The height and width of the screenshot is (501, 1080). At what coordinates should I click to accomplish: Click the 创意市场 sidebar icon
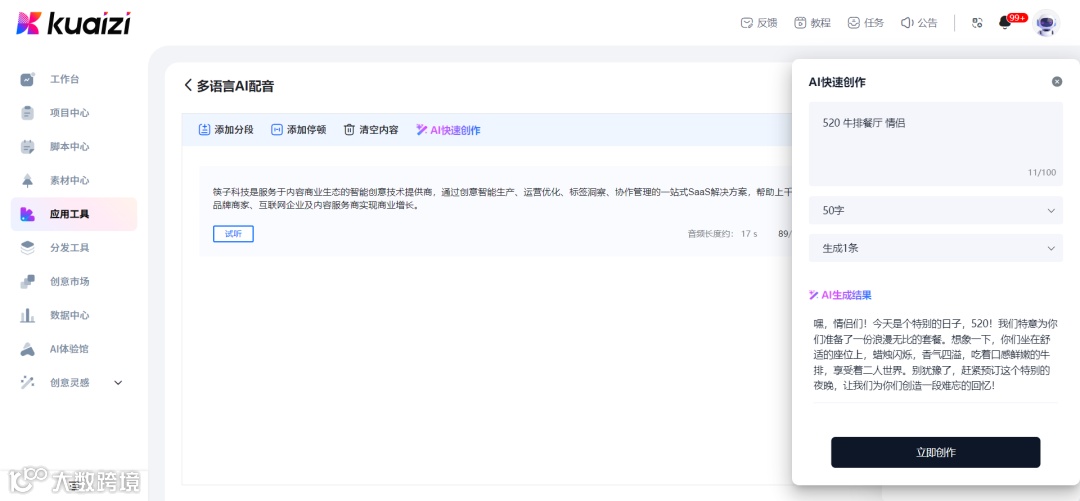(x=27, y=281)
